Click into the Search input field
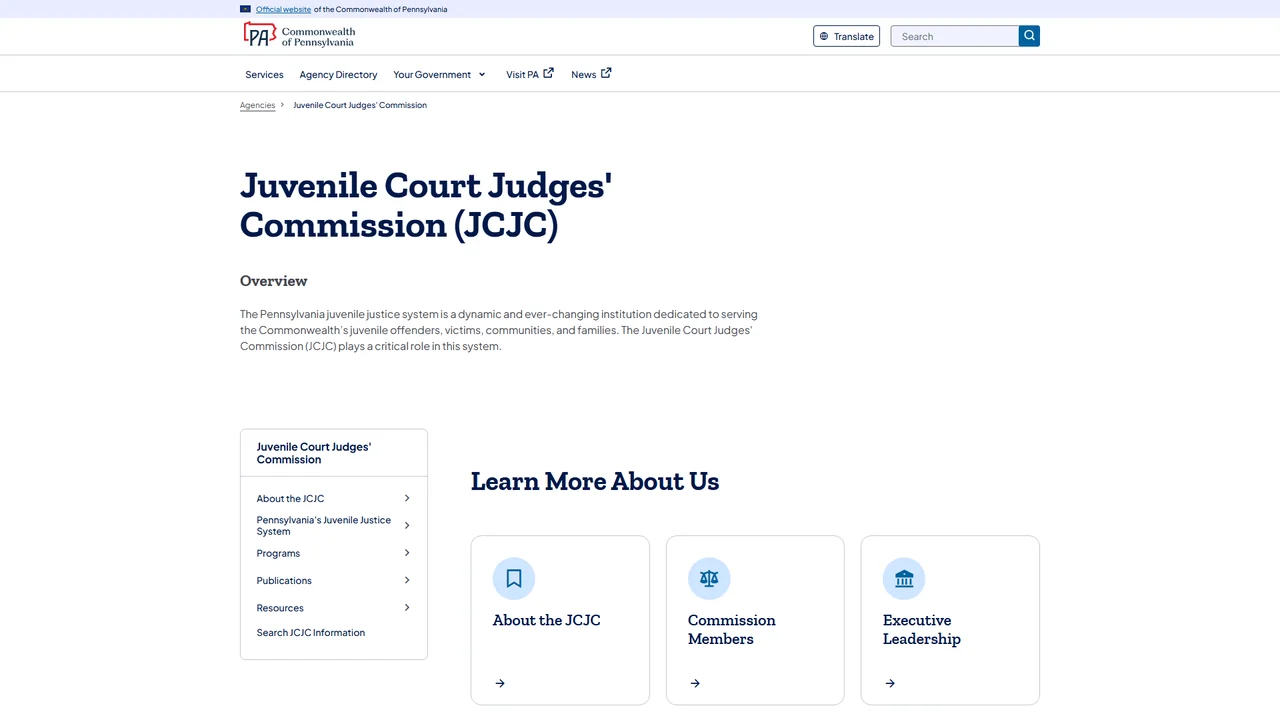The image size is (1280, 720). [x=955, y=36]
